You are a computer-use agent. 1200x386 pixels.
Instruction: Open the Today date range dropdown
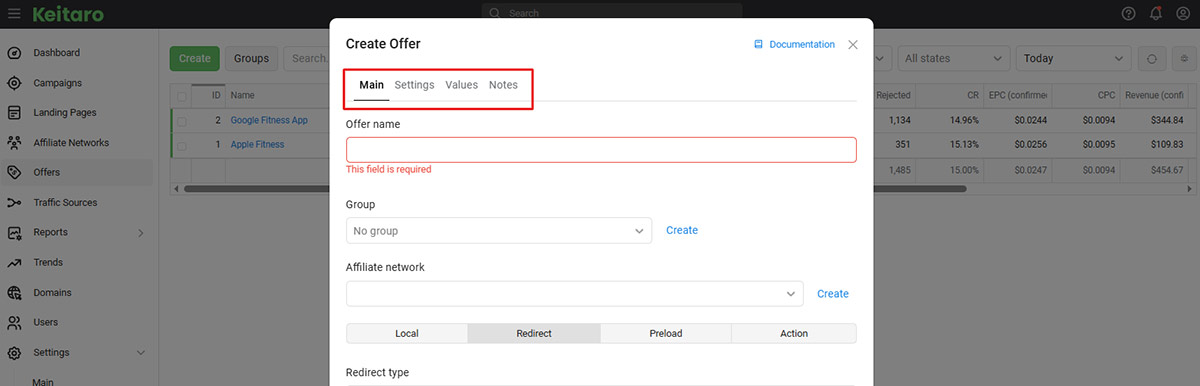coord(1074,58)
